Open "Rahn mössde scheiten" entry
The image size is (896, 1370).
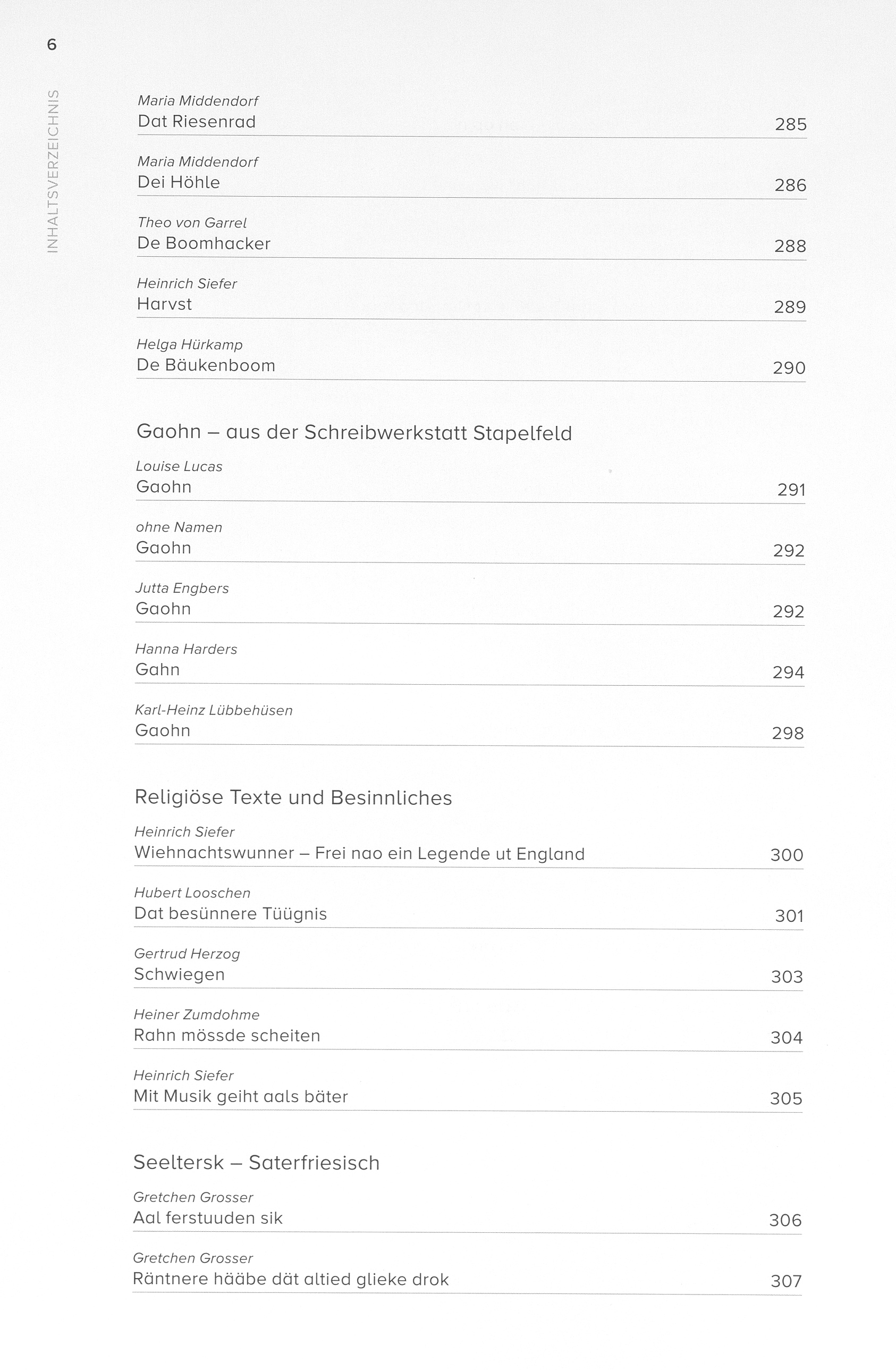227,1036
